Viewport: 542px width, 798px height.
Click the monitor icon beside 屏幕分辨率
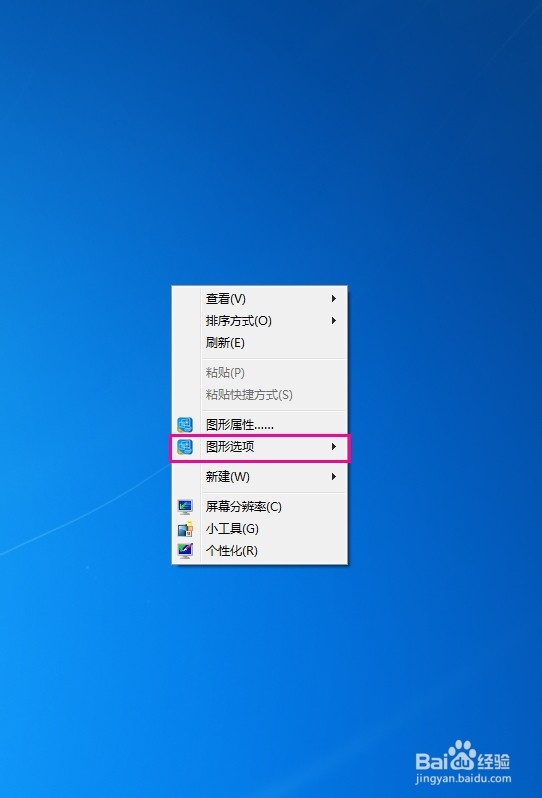(185, 507)
